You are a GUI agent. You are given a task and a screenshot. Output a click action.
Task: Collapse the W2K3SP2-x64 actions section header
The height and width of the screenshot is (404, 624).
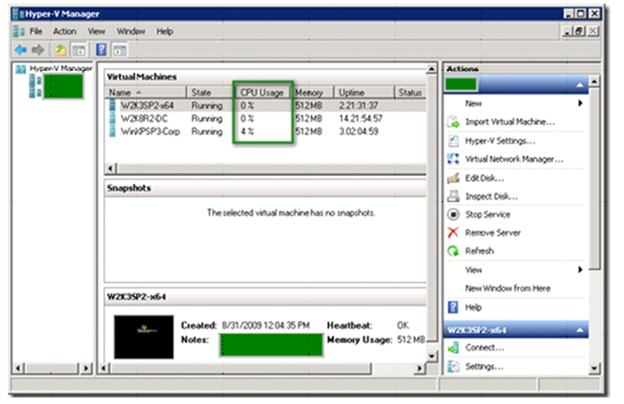(x=580, y=330)
